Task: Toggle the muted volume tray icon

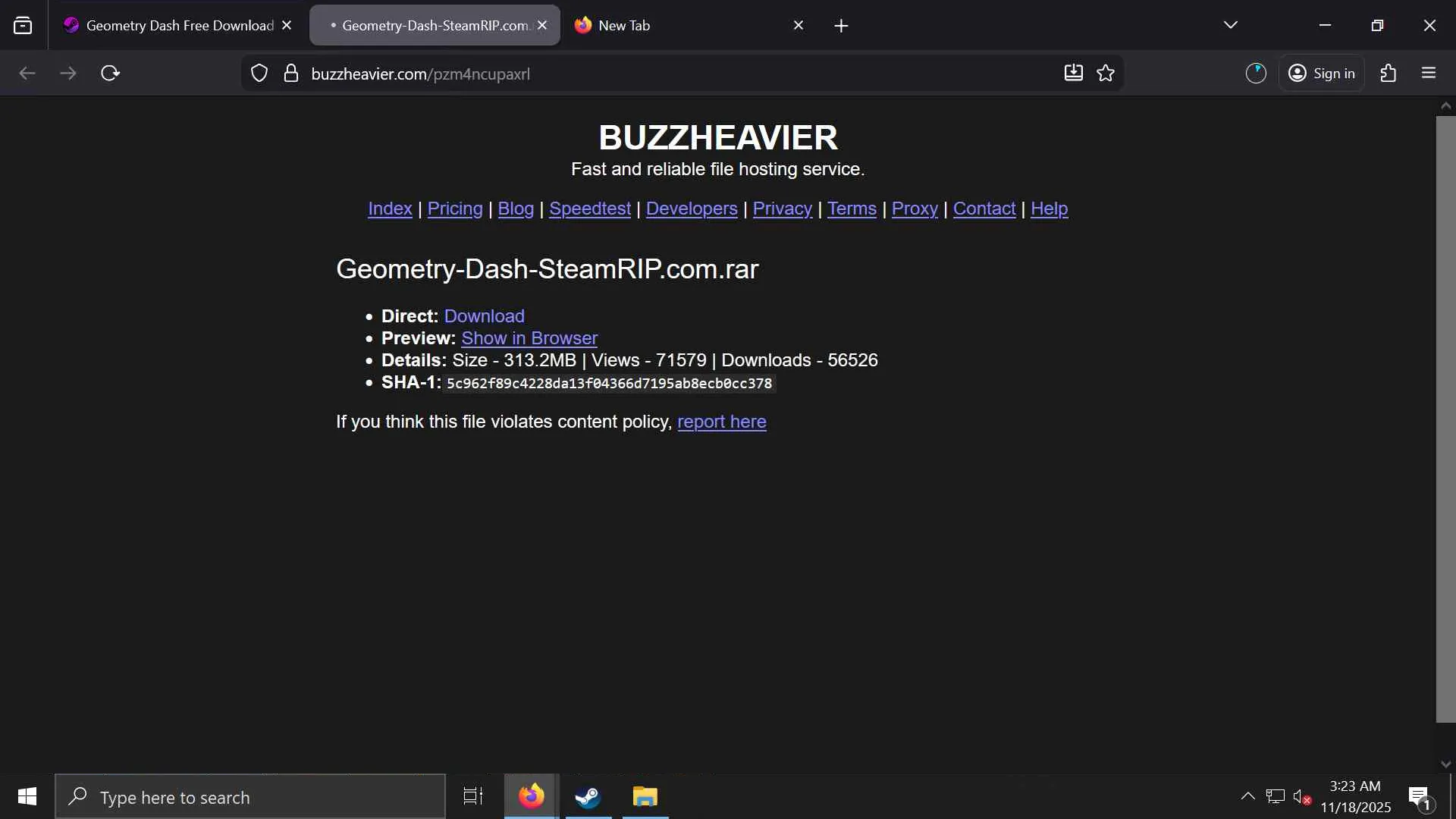Action: 1301,797
